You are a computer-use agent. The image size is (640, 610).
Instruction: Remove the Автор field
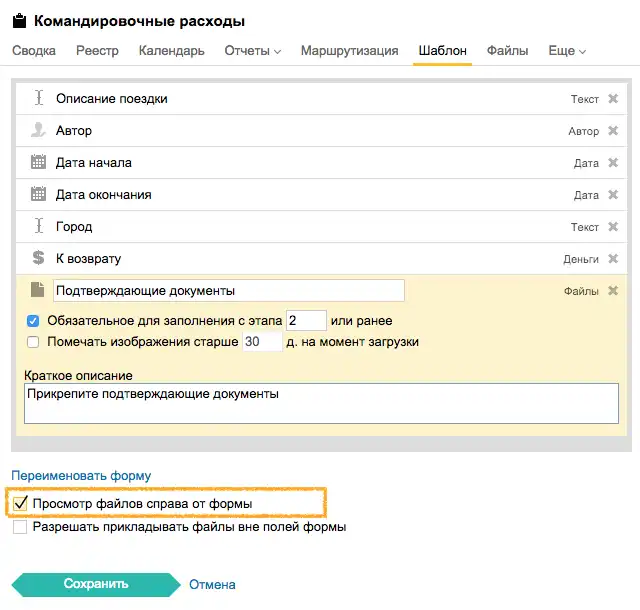[613, 131]
